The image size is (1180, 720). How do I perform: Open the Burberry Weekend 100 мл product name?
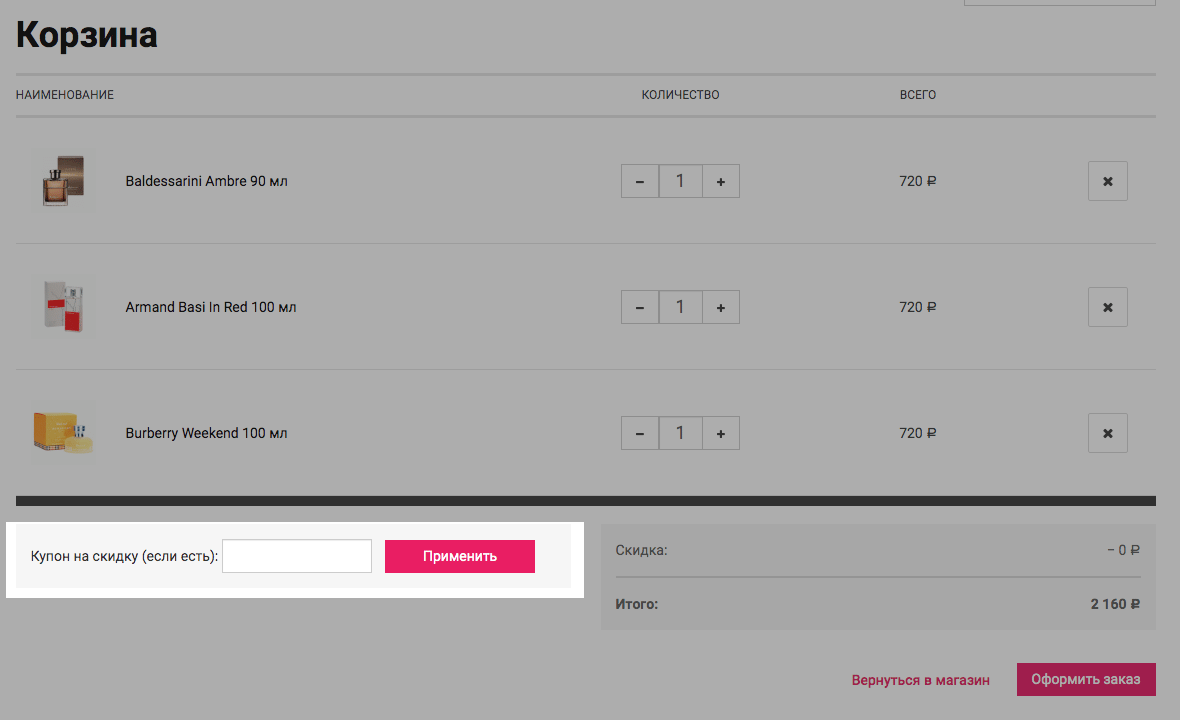click(206, 433)
